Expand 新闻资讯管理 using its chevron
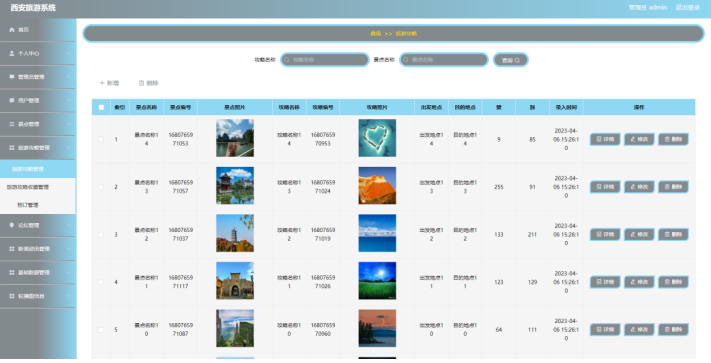The width and height of the screenshot is (711, 363). [68, 249]
